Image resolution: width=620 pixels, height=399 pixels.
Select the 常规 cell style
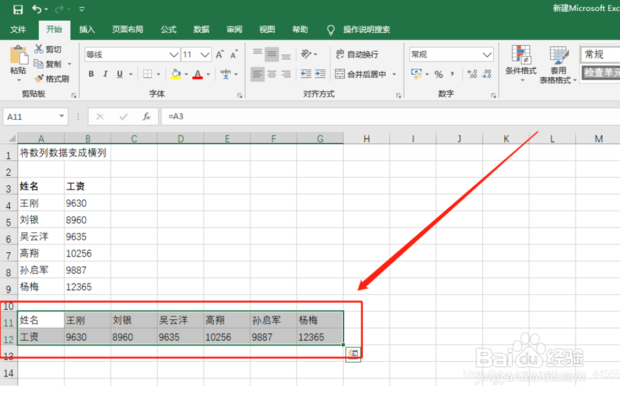(x=600, y=55)
